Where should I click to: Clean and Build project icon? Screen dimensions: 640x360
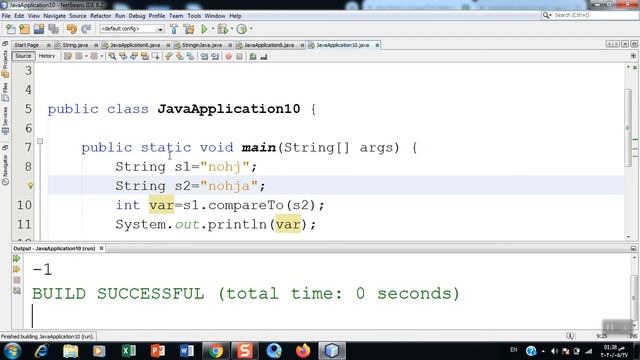coord(189,29)
